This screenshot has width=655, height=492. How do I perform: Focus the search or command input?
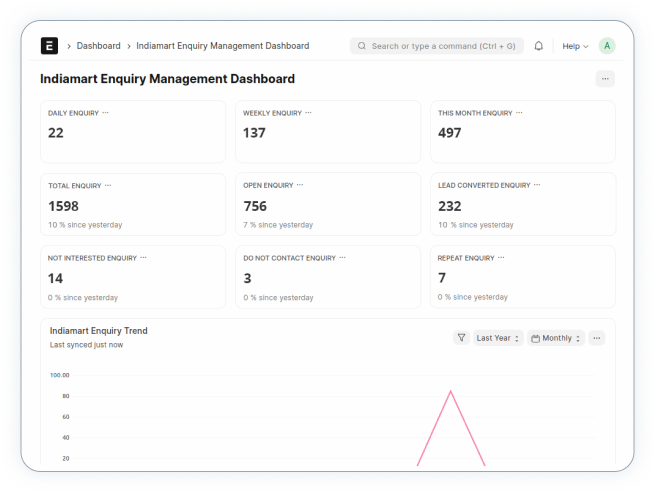pyautogui.click(x=437, y=46)
